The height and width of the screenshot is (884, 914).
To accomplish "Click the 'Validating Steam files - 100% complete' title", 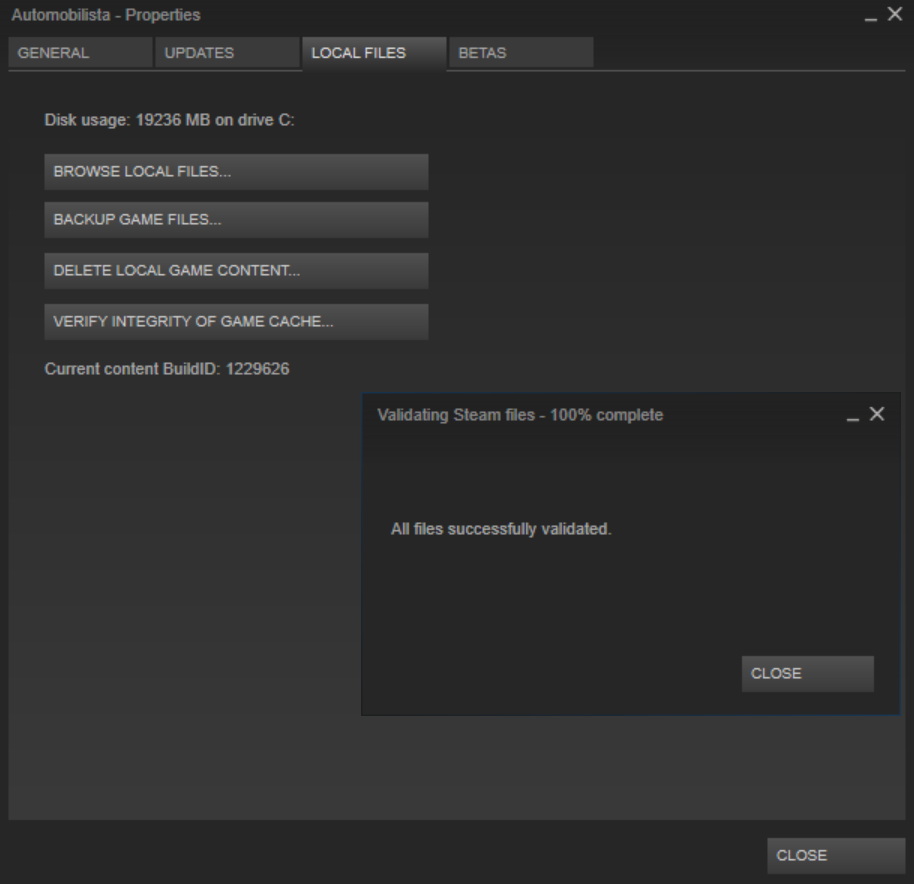I will 520,415.
